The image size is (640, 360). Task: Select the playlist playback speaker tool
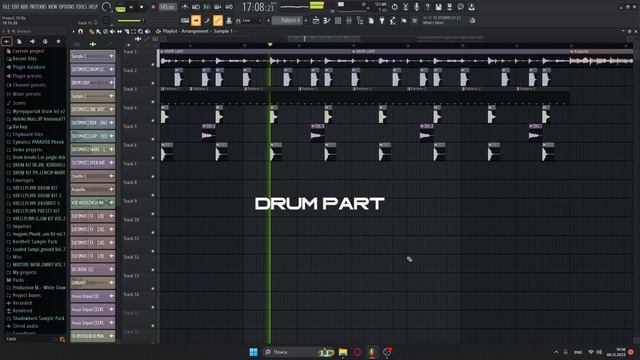[147, 31]
